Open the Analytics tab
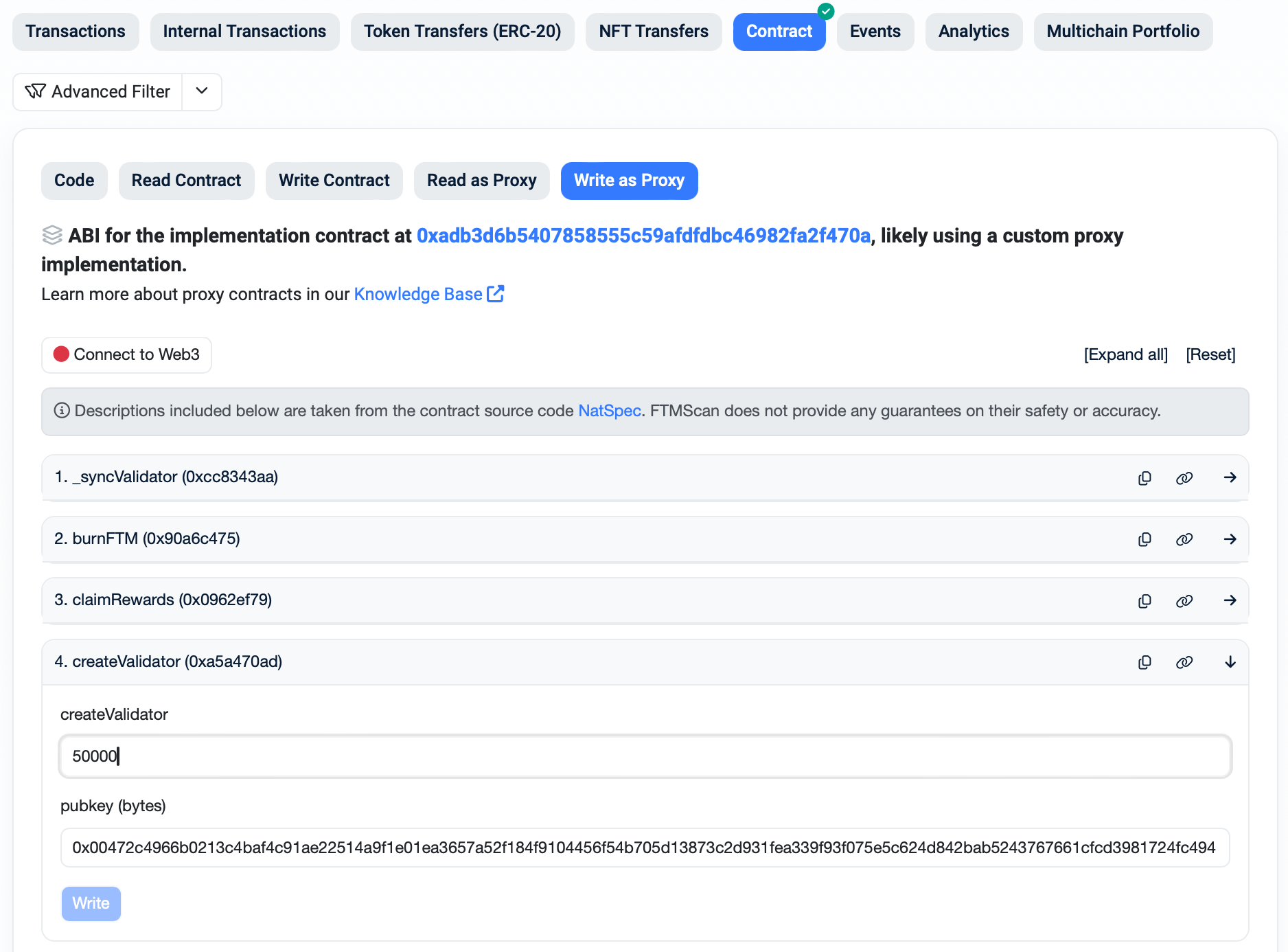The height and width of the screenshot is (952, 1288). point(974,32)
